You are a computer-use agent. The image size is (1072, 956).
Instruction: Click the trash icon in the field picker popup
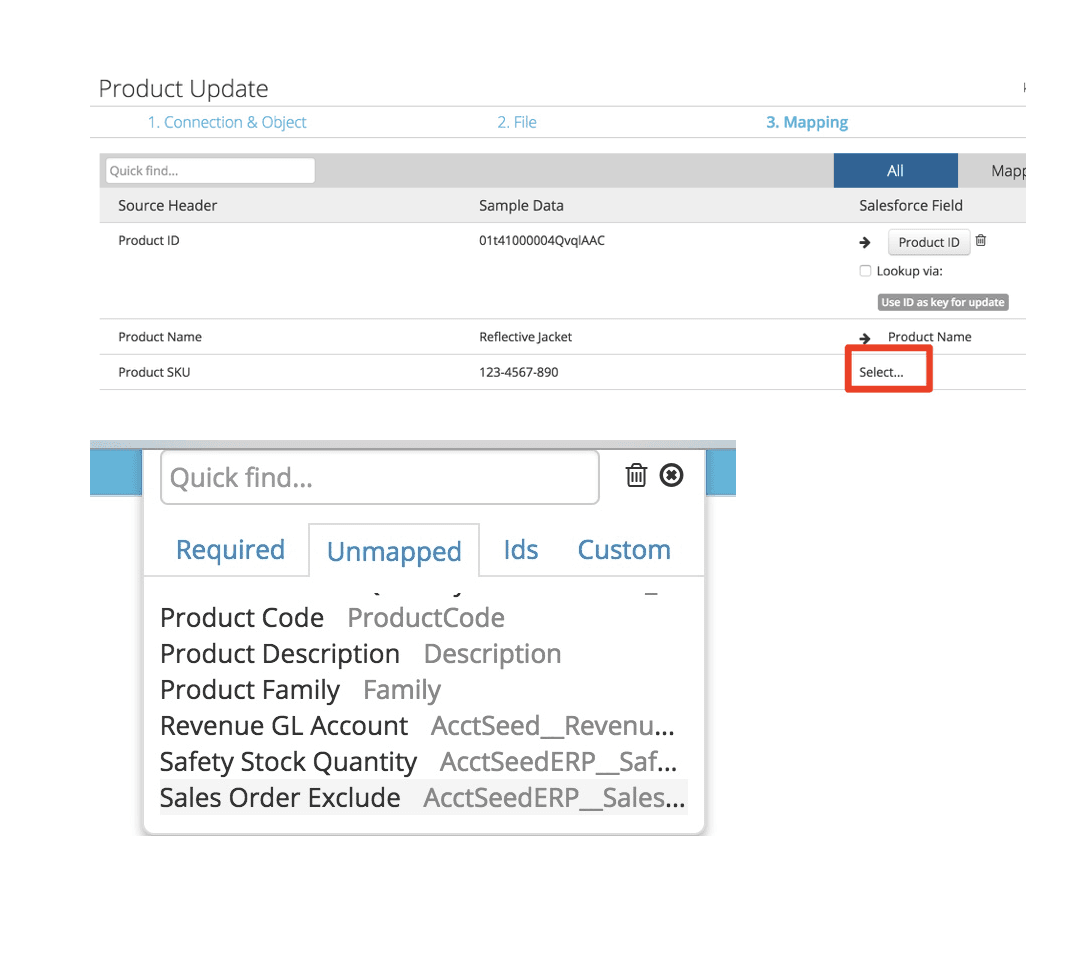pyautogui.click(x=637, y=475)
